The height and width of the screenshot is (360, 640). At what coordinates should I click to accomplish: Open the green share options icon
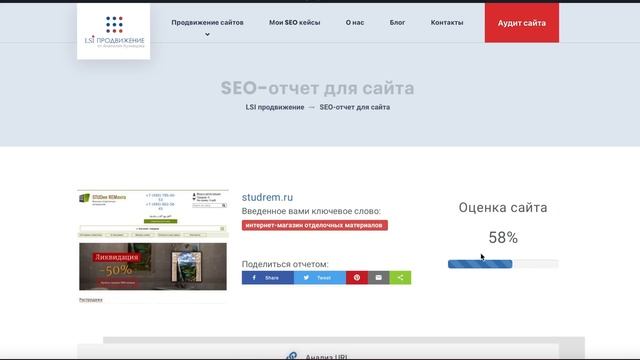pos(400,278)
